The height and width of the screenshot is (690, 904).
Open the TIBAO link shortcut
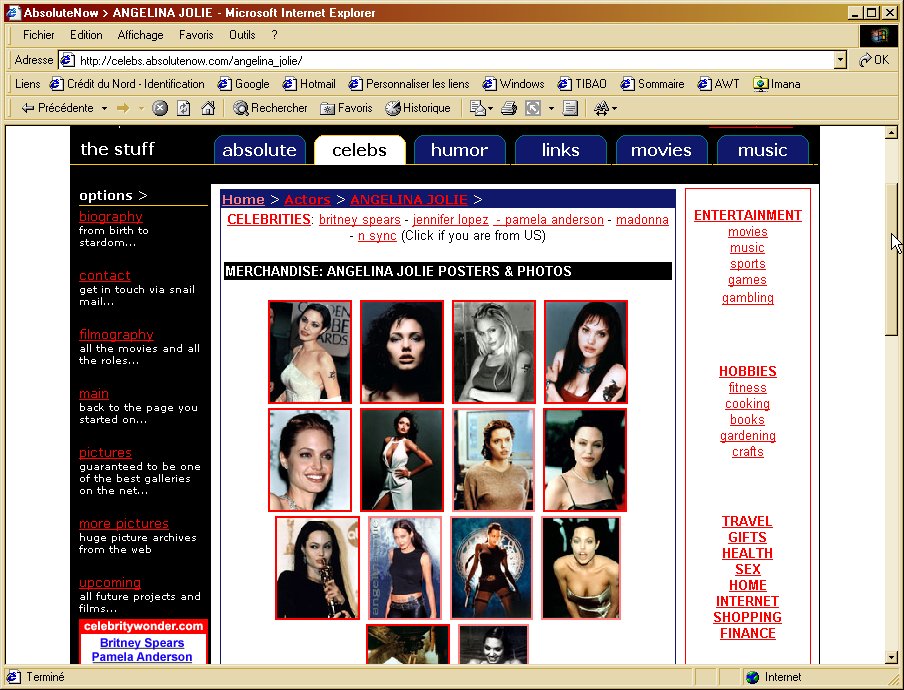click(x=582, y=84)
